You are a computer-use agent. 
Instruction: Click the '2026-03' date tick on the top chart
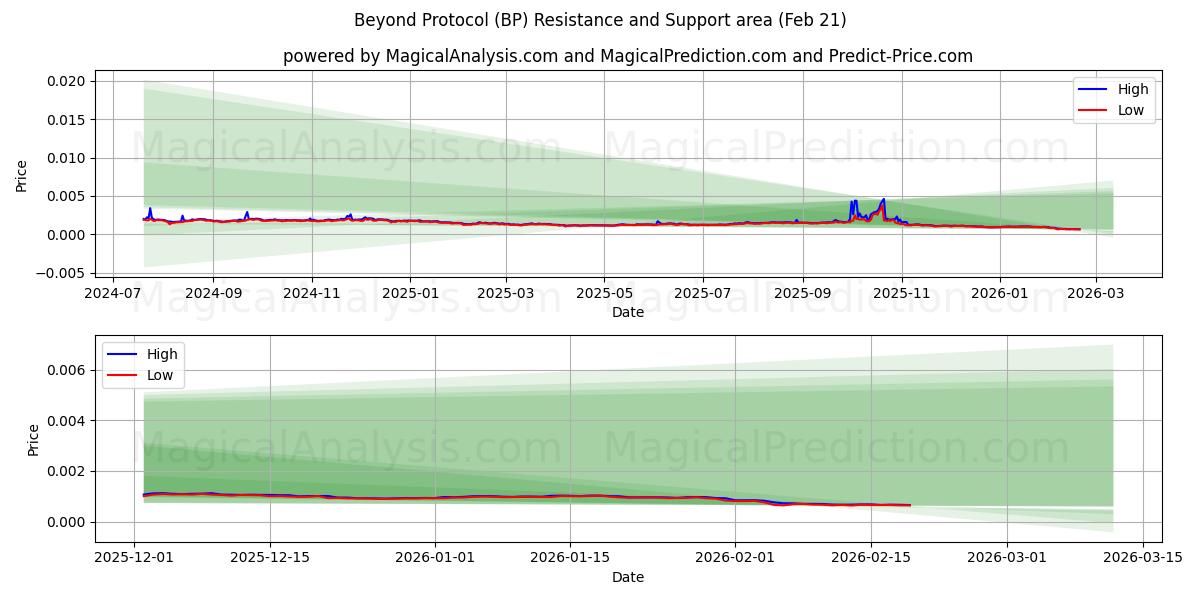tap(1096, 295)
